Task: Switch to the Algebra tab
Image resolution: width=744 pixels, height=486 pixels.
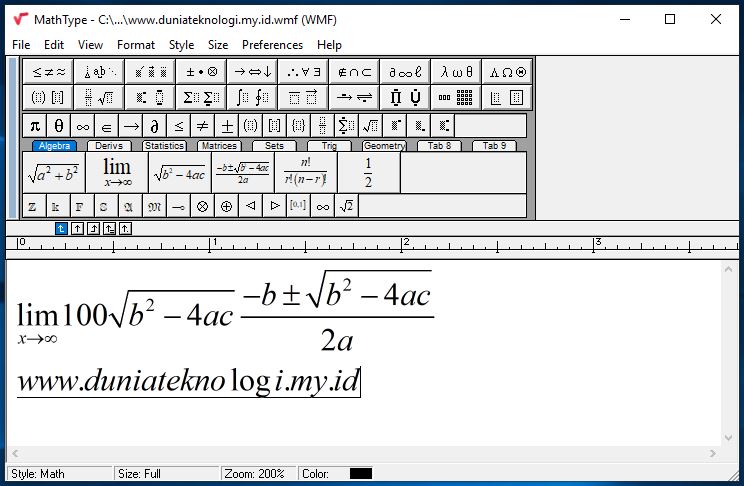Action: pyautogui.click(x=54, y=146)
